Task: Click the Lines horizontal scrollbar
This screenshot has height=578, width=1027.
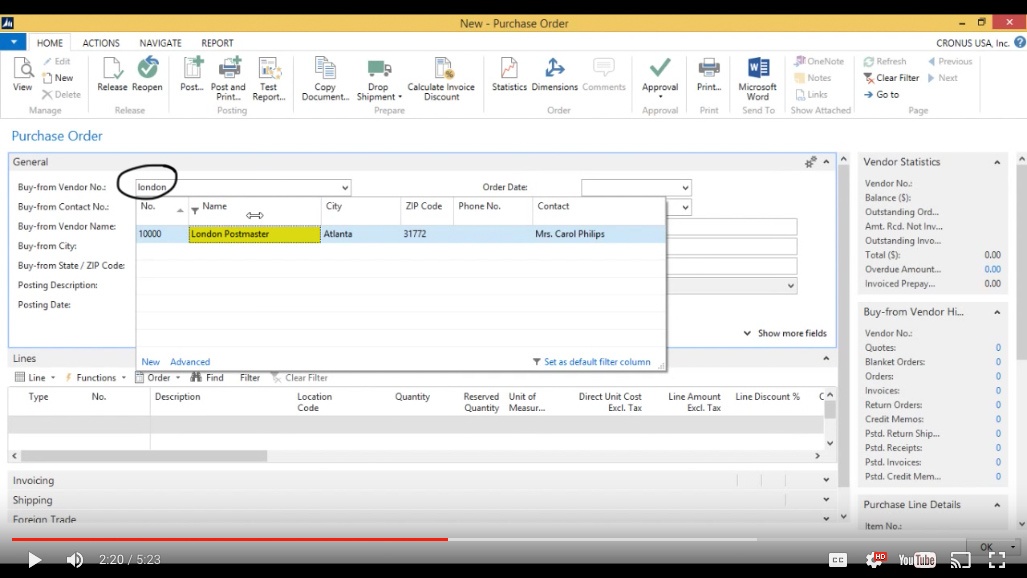Action: tap(143, 455)
